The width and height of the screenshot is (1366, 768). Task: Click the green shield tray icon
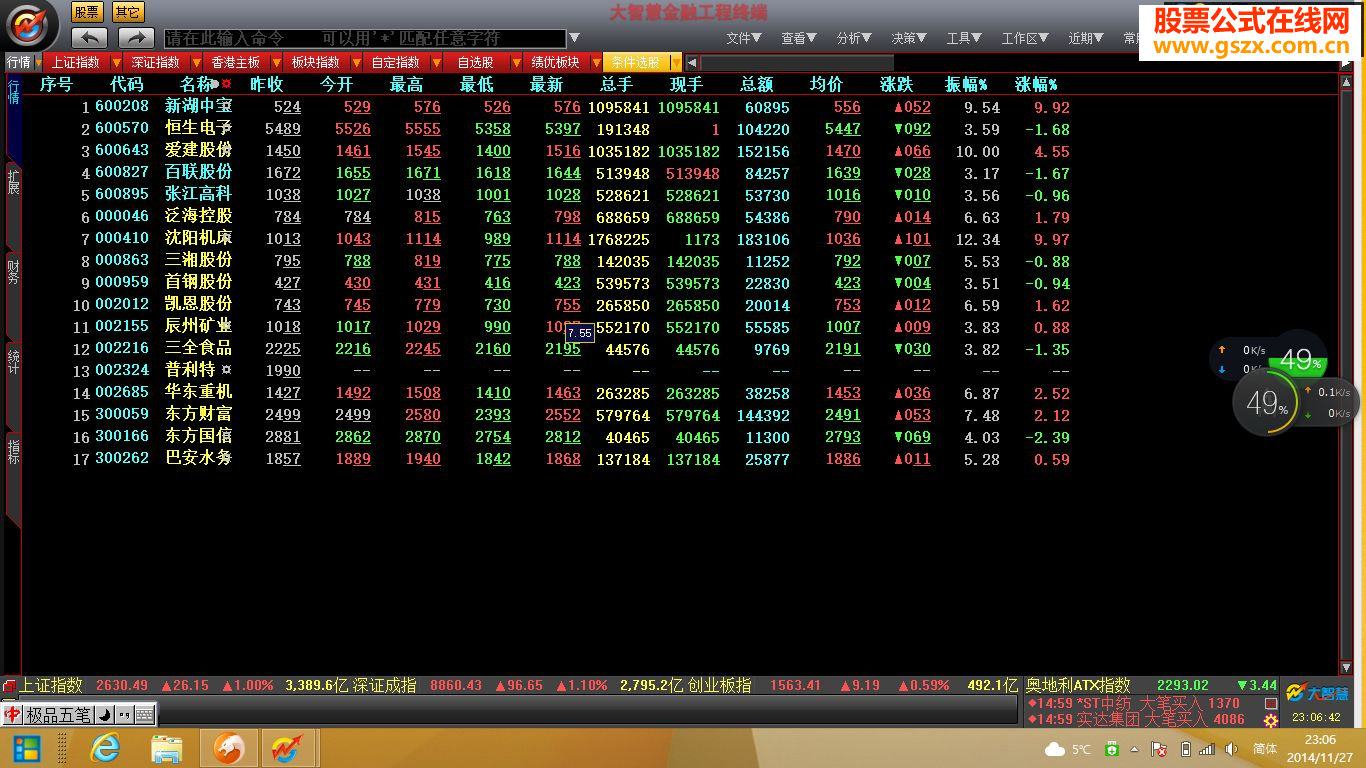tap(1111, 749)
